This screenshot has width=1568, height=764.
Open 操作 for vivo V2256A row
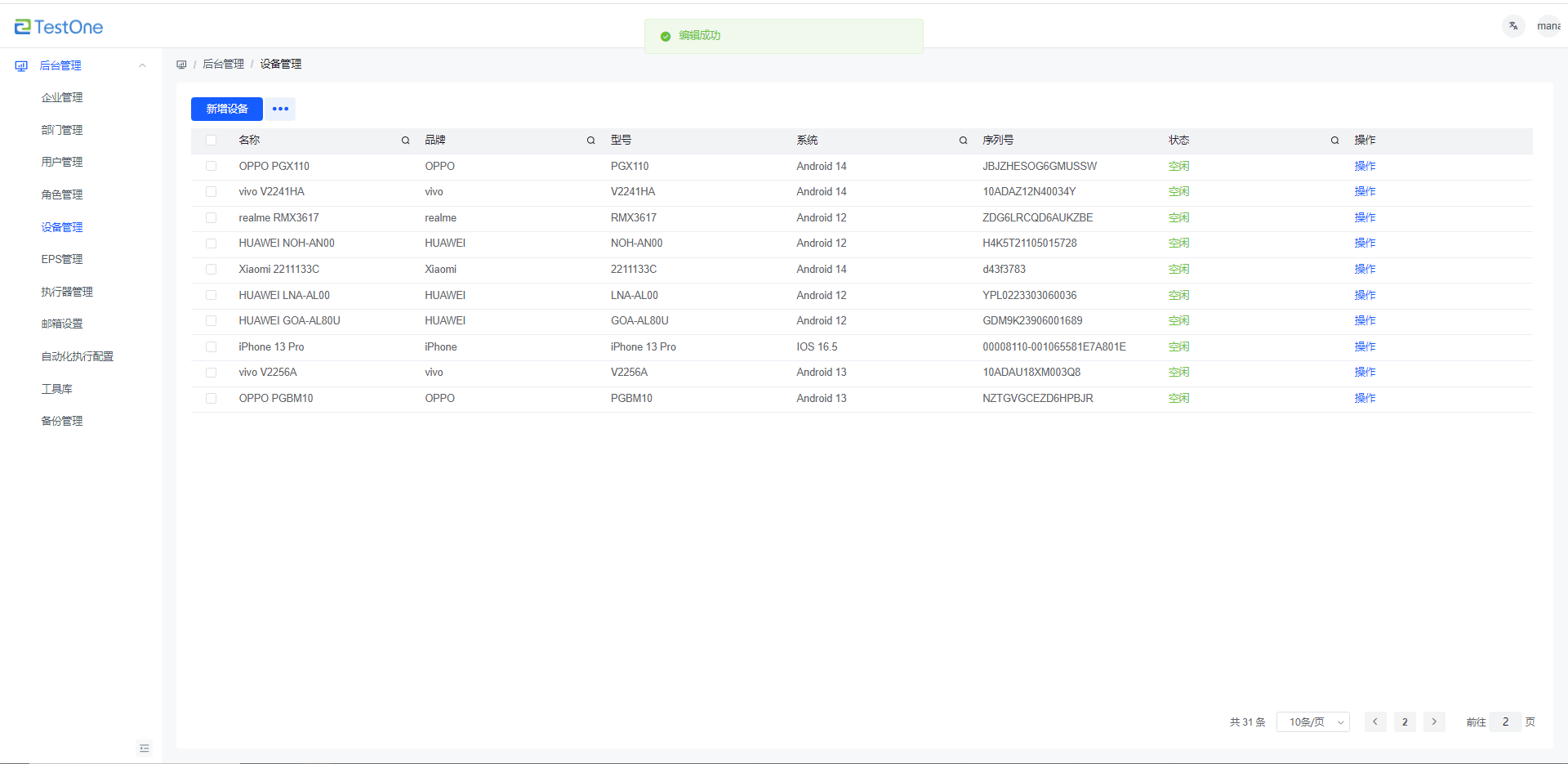coord(1365,372)
